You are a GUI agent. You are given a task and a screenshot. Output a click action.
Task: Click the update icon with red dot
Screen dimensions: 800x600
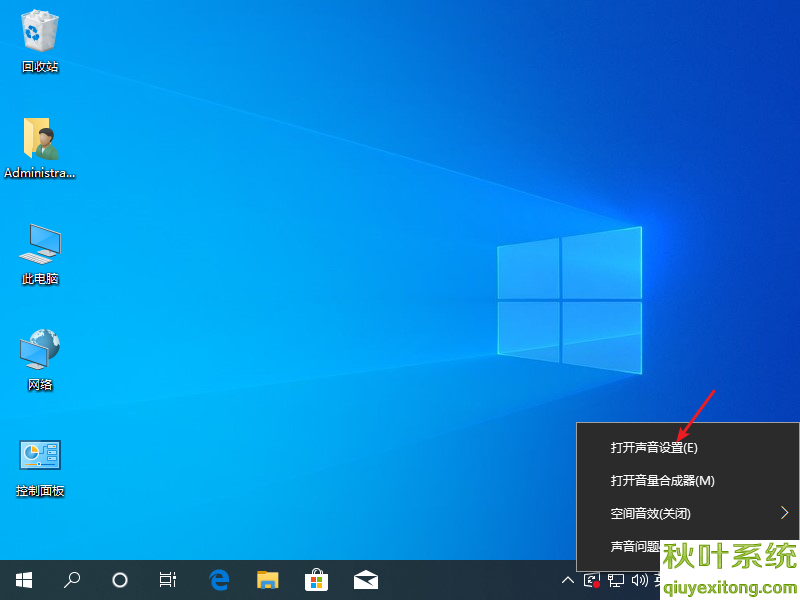tap(592, 581)
